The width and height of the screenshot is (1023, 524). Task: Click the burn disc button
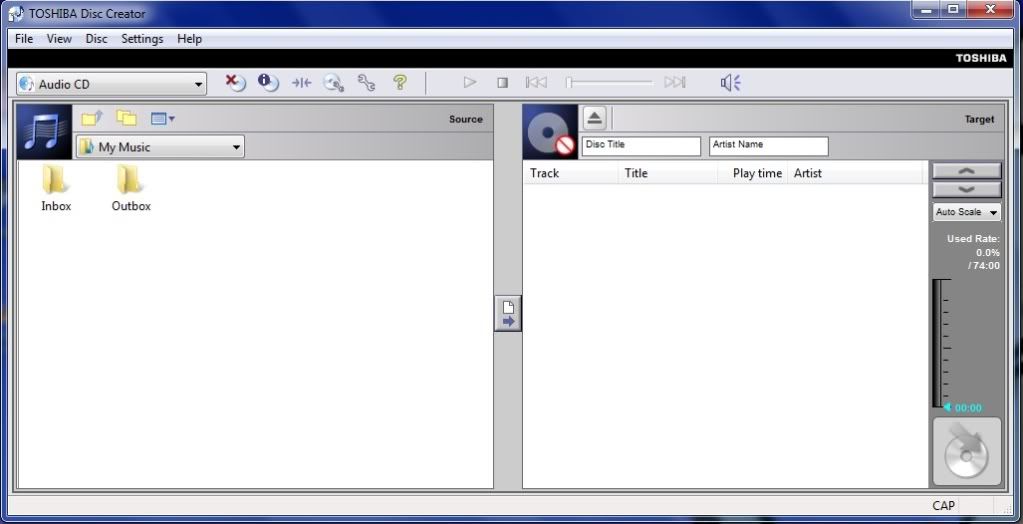click(966, 451)
